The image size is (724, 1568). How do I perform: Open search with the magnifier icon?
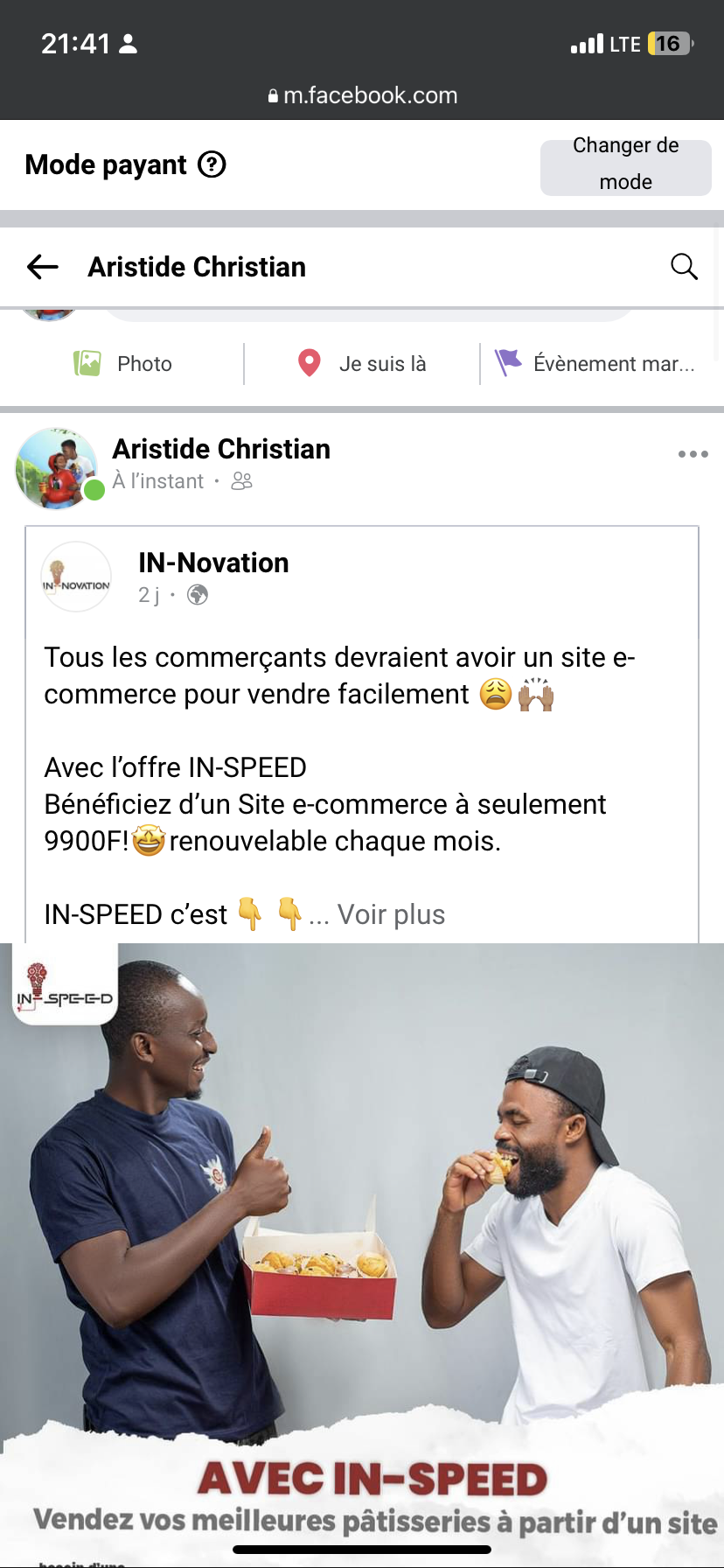[x=684, y=267]
